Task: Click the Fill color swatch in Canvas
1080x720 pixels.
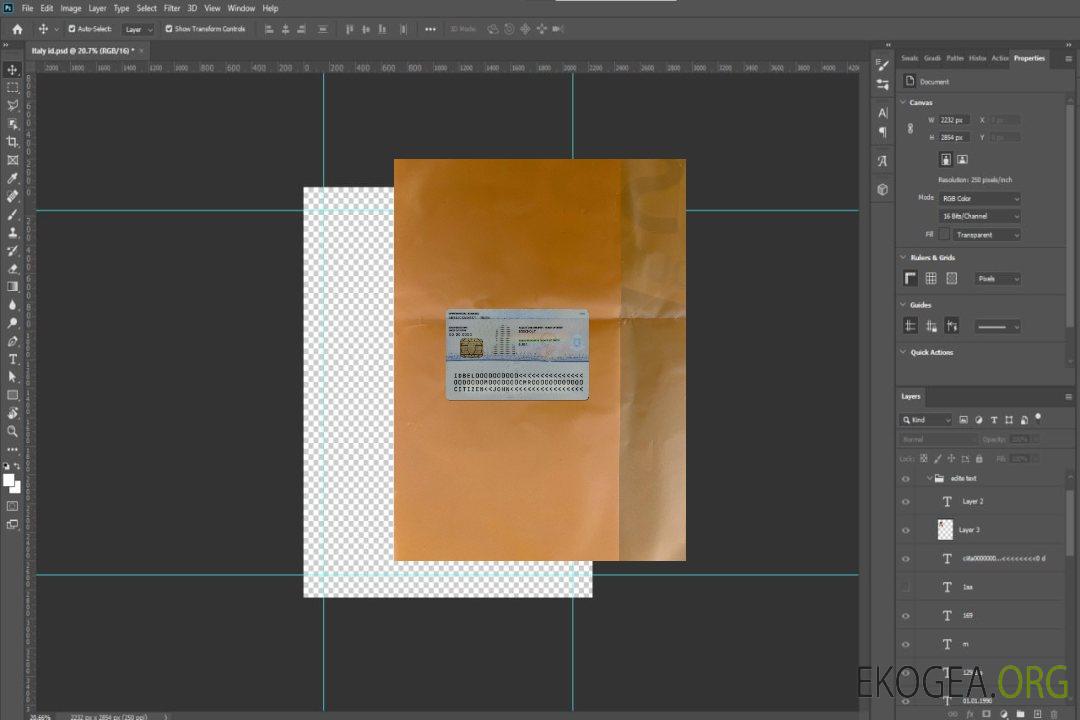Action: pyautogui.click(x=944, y=234)
